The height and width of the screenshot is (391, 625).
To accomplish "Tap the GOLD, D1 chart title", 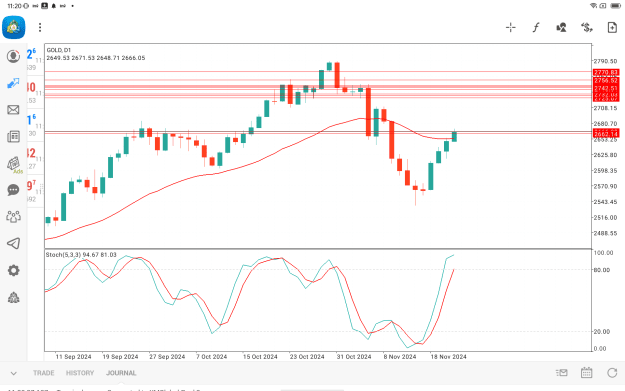I will [59, 50].
